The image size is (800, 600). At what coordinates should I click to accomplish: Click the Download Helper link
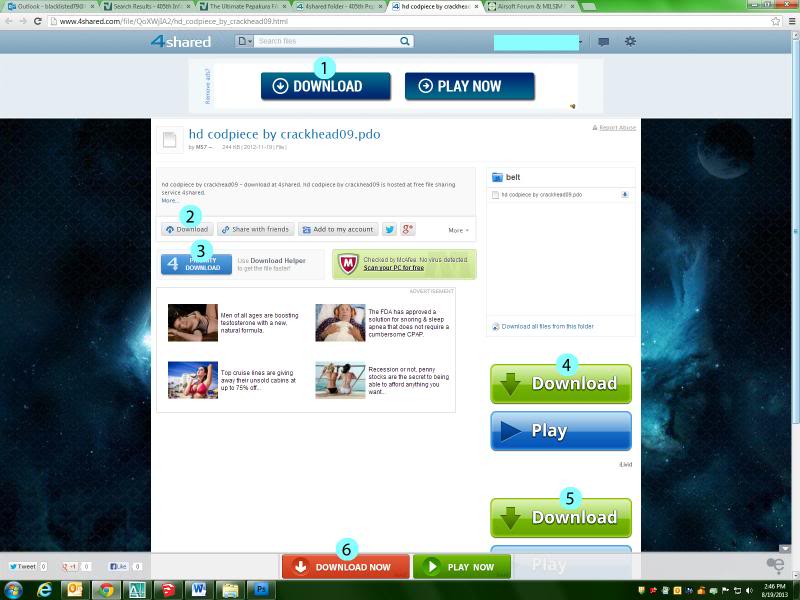tap(278, 261)
